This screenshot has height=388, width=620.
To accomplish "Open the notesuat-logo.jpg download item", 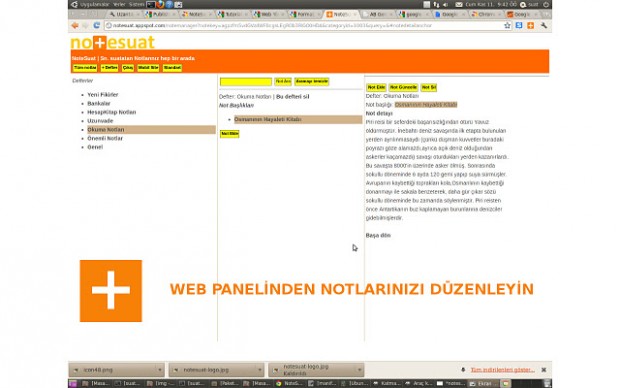I will 212,370.
